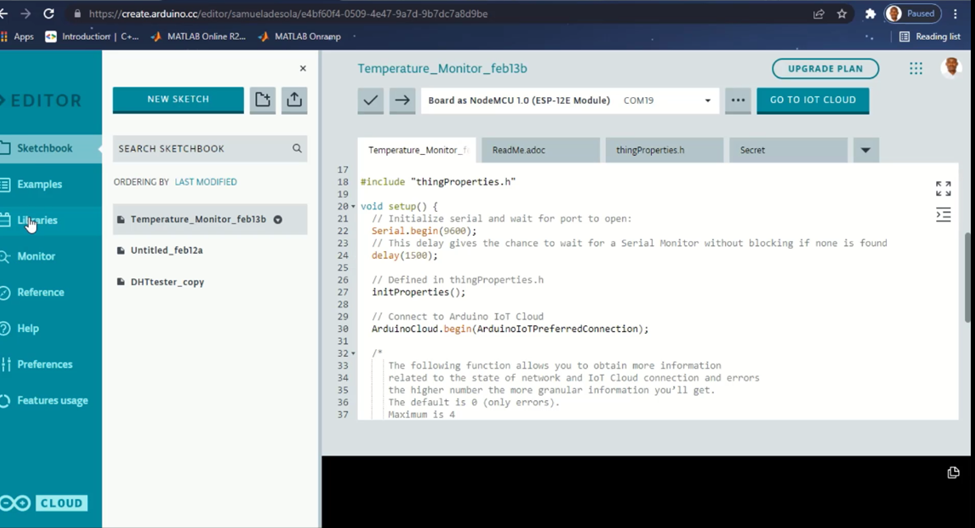The width and height of the screenshot is (975, 528).
Task: Click GO TO IOT CLOUD button
Action: 813,100
